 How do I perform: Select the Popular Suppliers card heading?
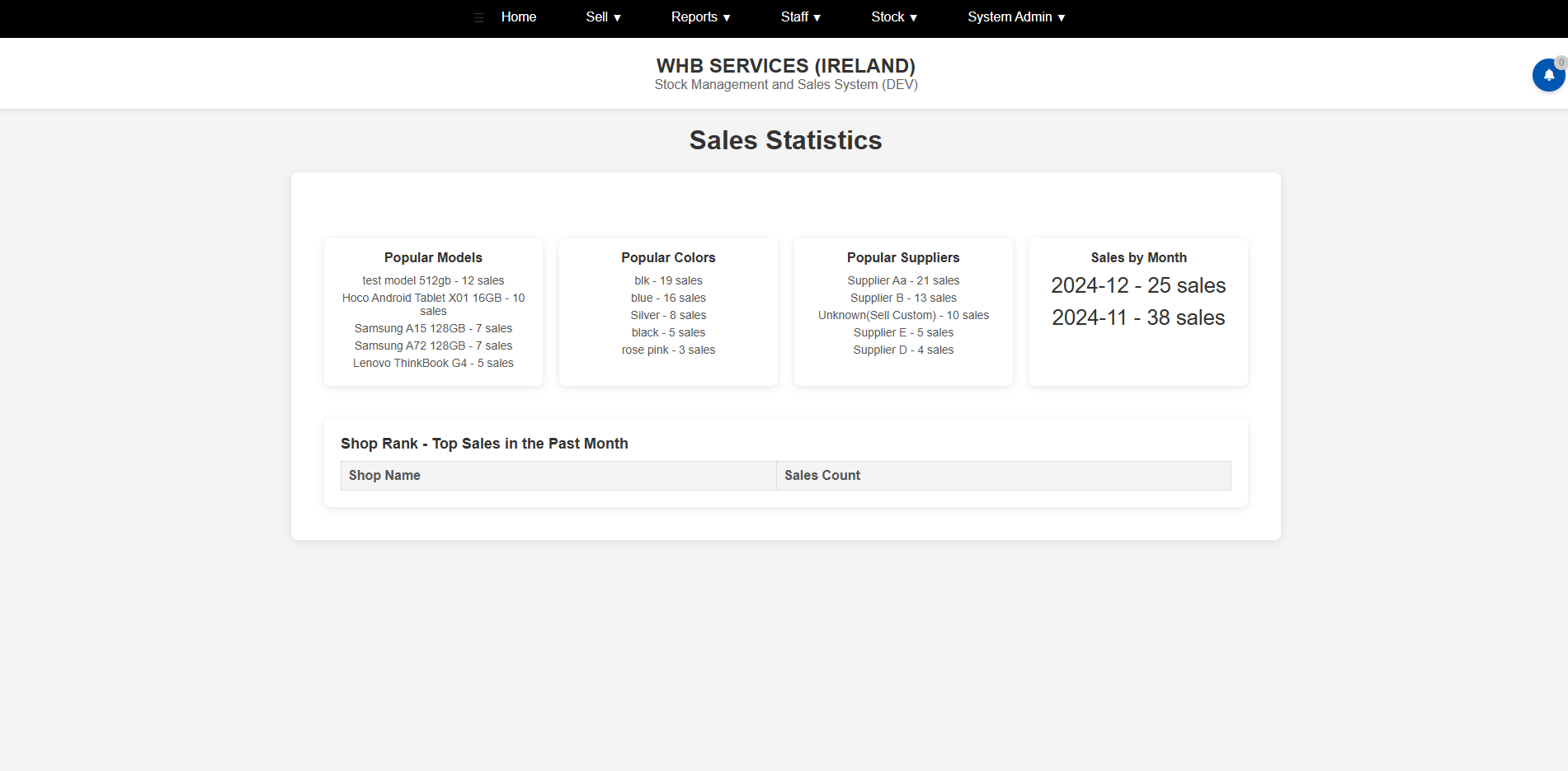[903, 258]
